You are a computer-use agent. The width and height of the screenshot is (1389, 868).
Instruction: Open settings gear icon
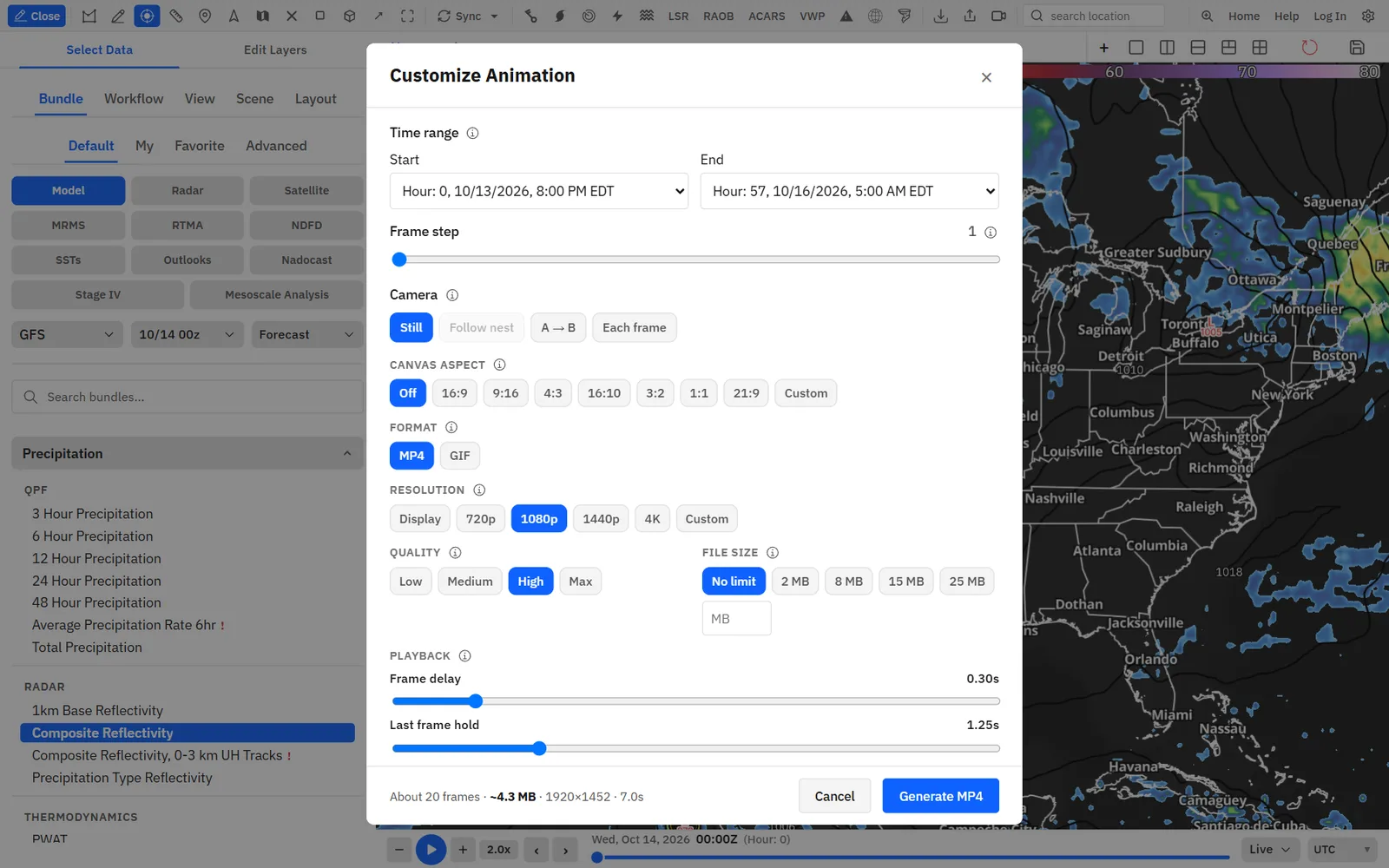tap(1368, 16)
